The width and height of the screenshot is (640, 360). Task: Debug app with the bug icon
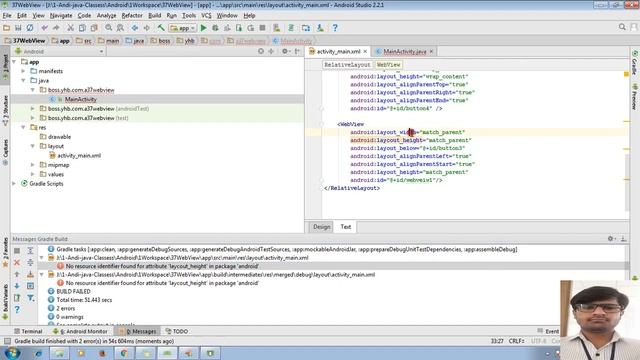click(x=215, y=28)
